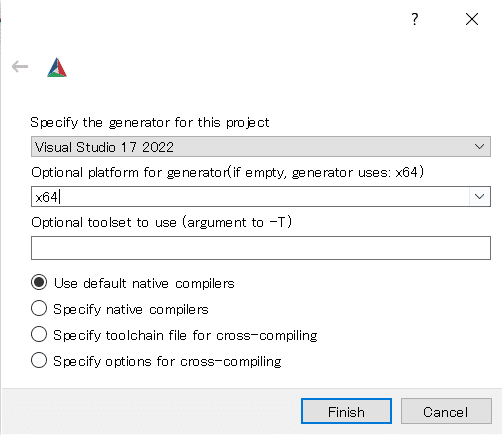Click the question mark help icon

(414, 19)
